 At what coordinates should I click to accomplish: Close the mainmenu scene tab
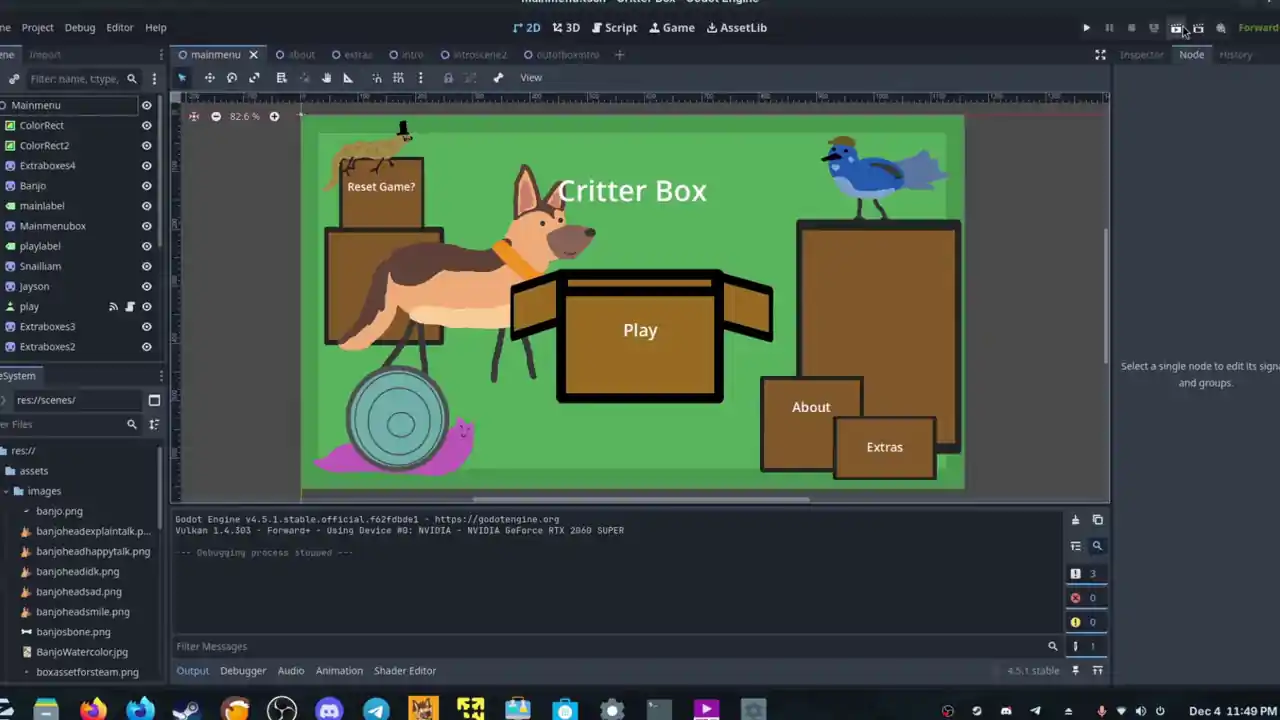253,55
